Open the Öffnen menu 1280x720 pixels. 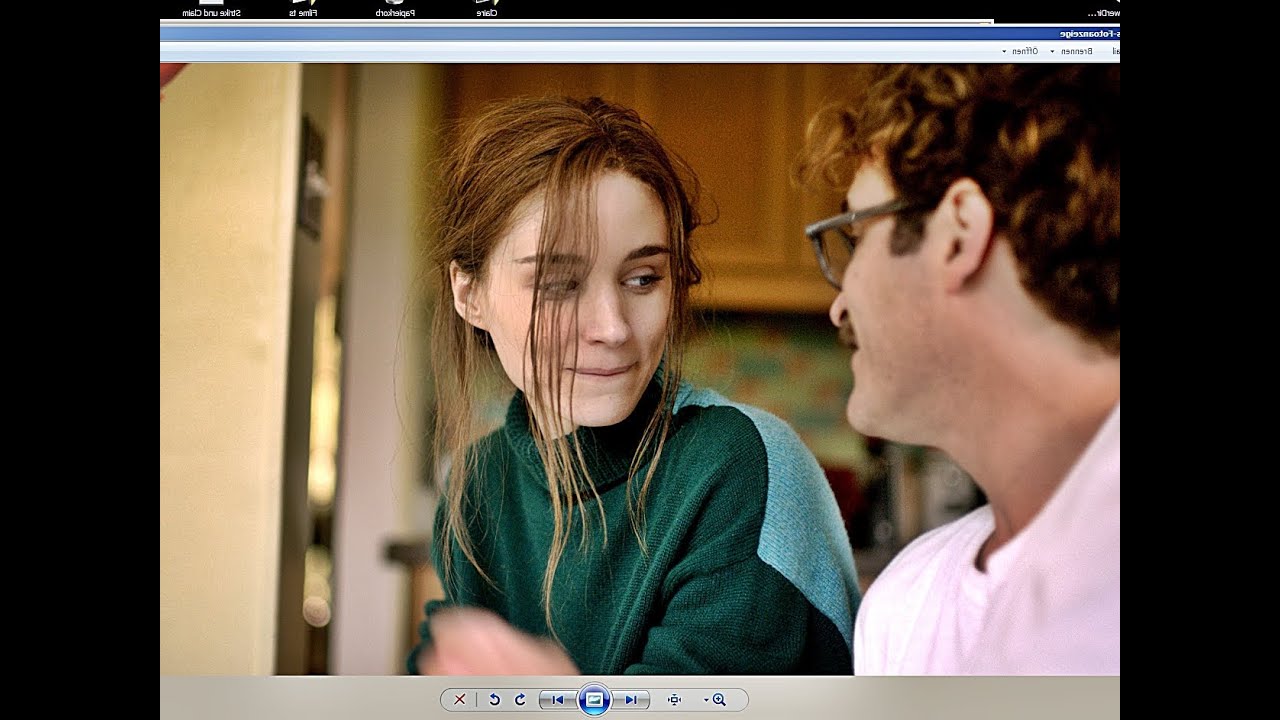pos(1025,51)
